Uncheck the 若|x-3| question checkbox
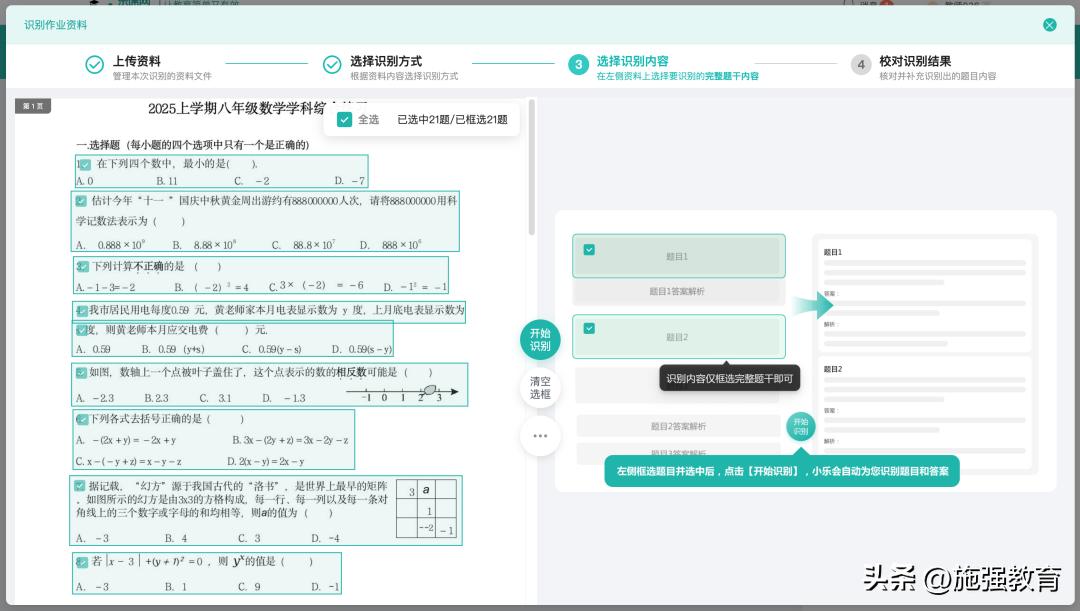This screenshot has width=1080, height=611. 81,563
